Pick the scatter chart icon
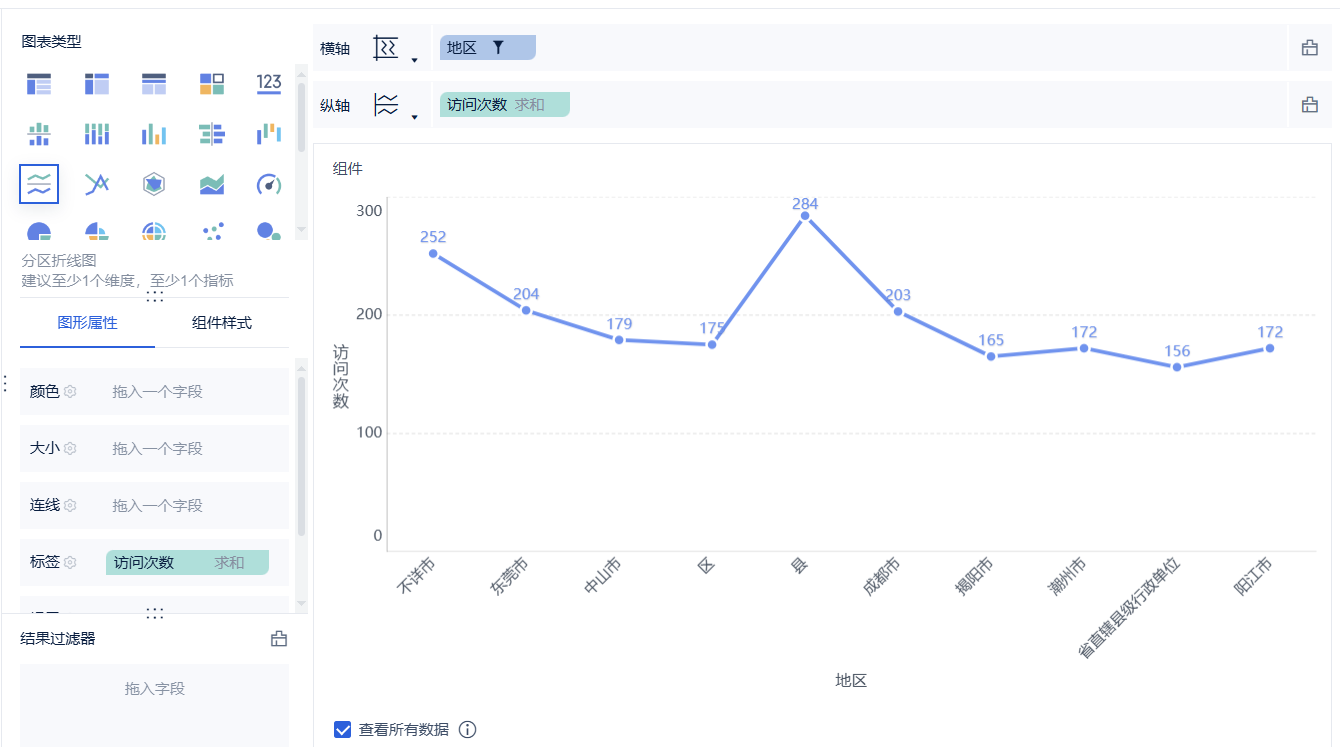The height and width of the screenshot is (747, 1340). coord(212,231)
